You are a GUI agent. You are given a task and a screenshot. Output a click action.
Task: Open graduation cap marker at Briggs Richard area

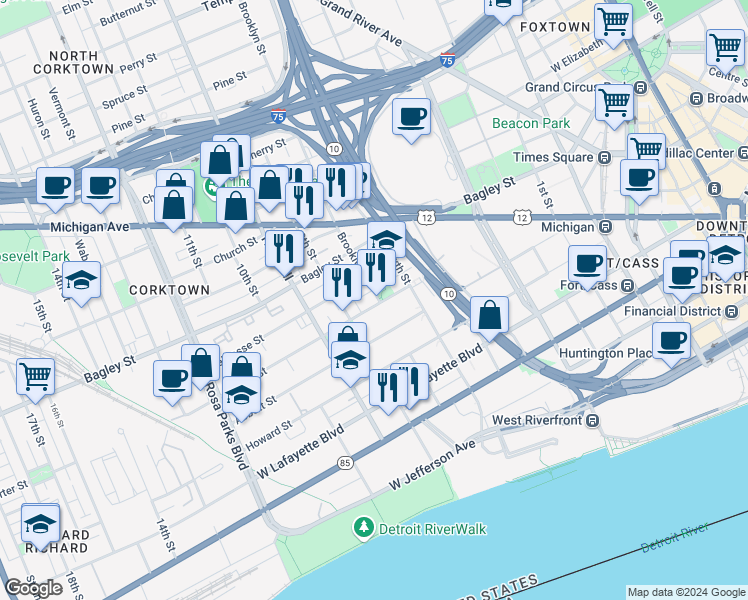click(x=41, y=523)
